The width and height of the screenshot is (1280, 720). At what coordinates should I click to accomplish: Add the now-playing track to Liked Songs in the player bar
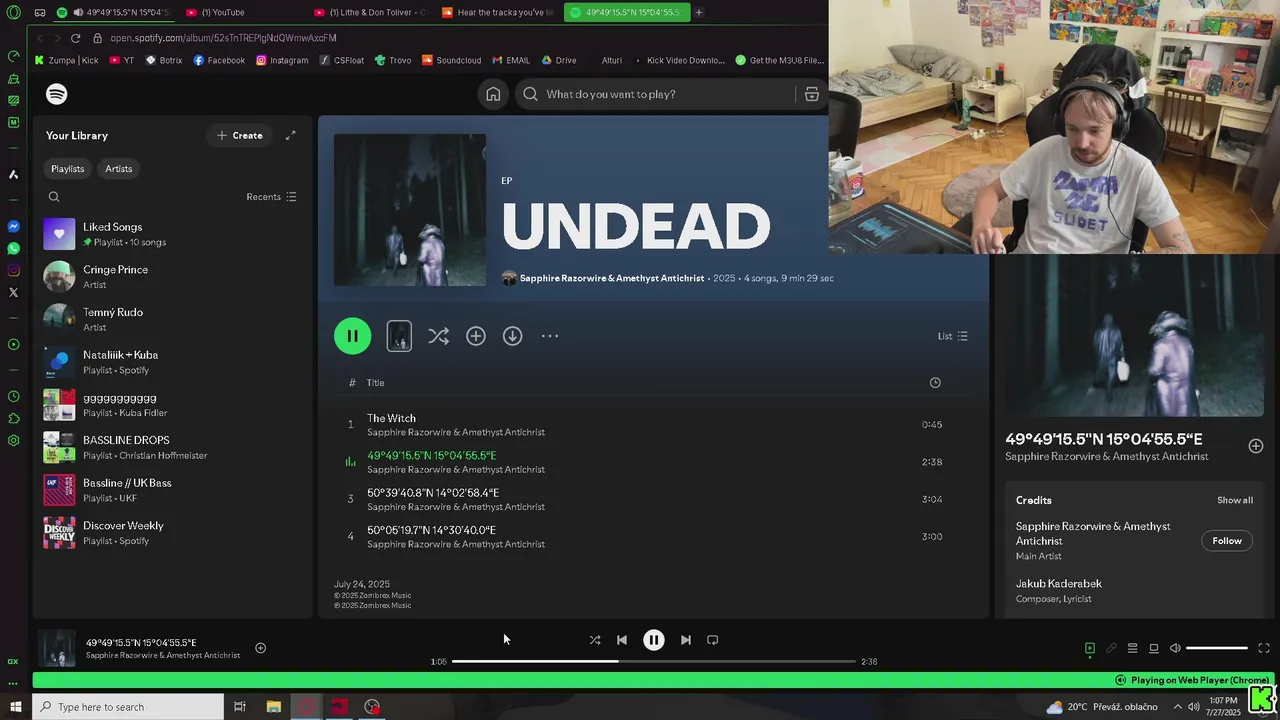click(x=260, y=648)
